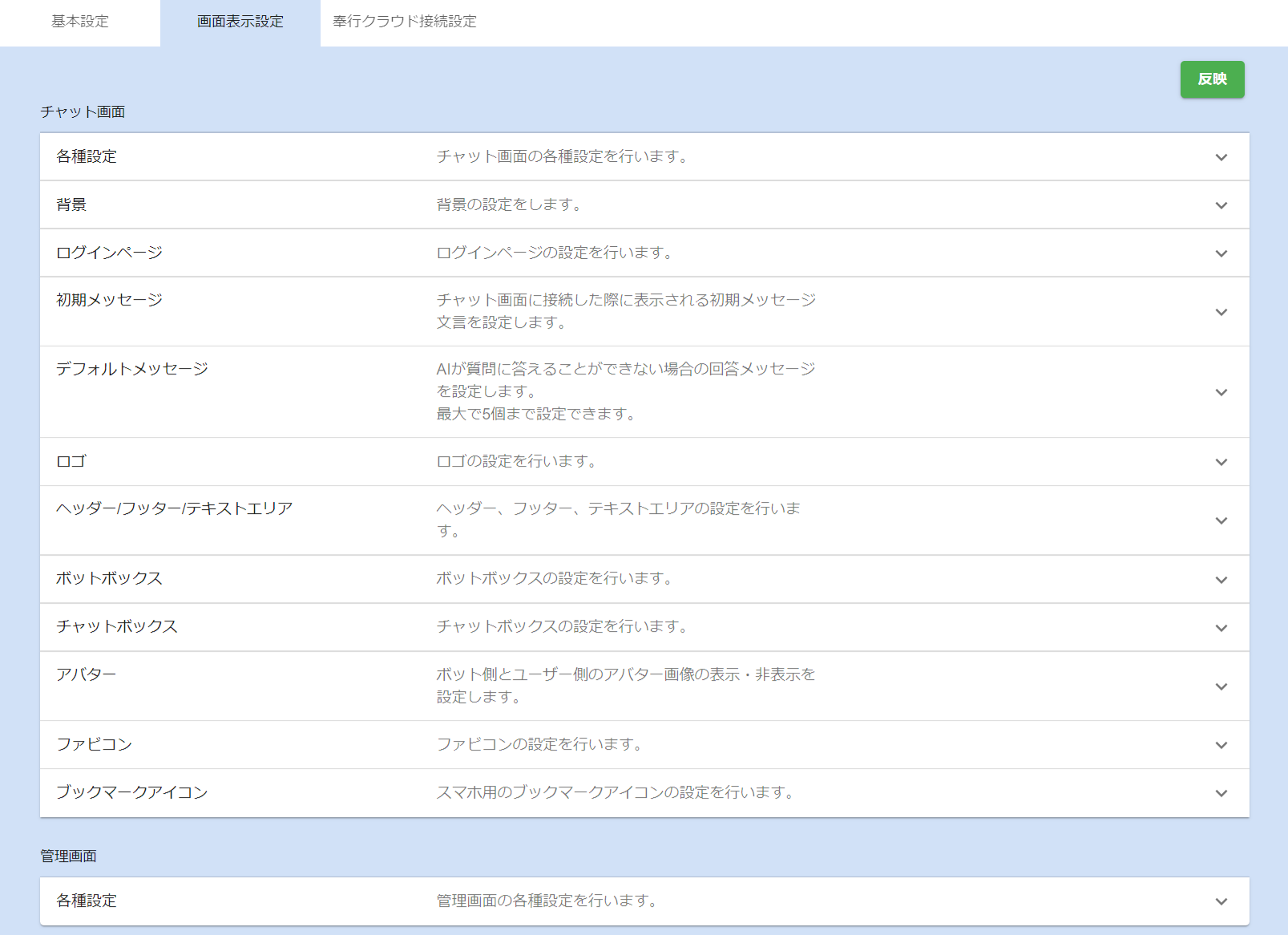Image resolution: width=1288 pixels, height=935 pixels.
Task: Open the デフォルトメッセージ chevron
Action: point(1221,392)
